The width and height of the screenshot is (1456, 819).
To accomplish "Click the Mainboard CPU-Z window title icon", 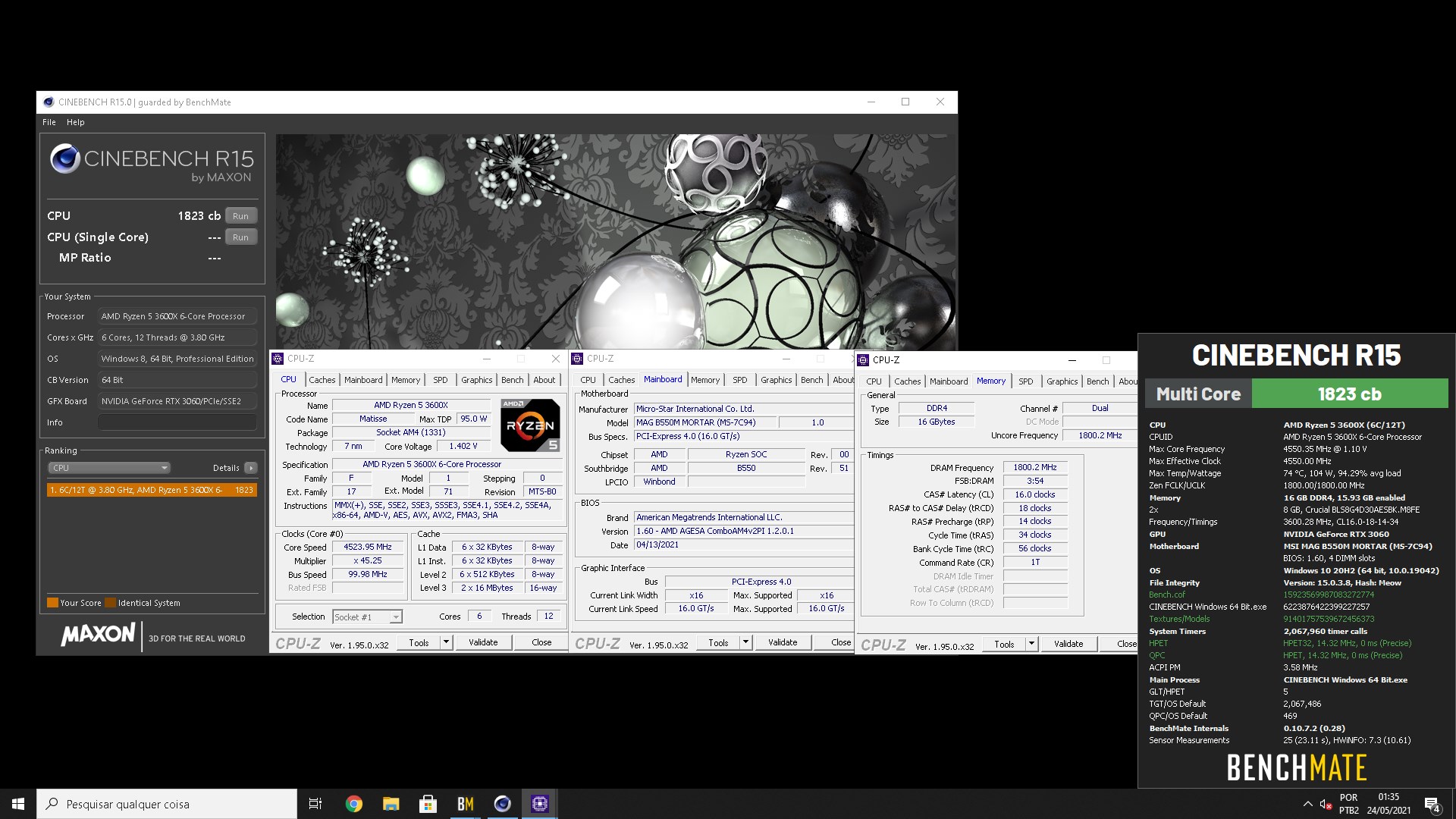I will click(x=577, y=359).
